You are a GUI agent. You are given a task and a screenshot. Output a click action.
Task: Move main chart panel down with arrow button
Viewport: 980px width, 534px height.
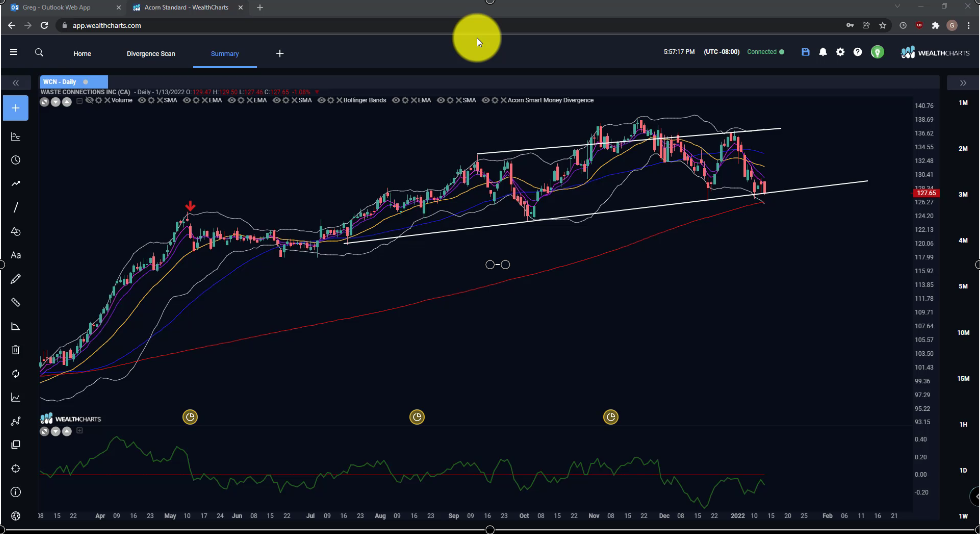click(x=56, y=101)
